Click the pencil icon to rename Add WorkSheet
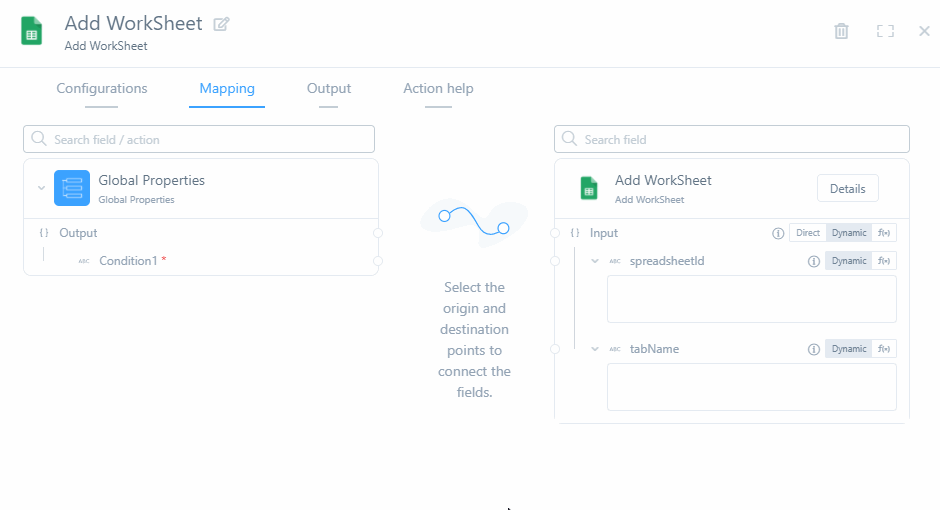The height and width of the screenshot is (510, 940). pyautogui.click(x=222, y=24)
